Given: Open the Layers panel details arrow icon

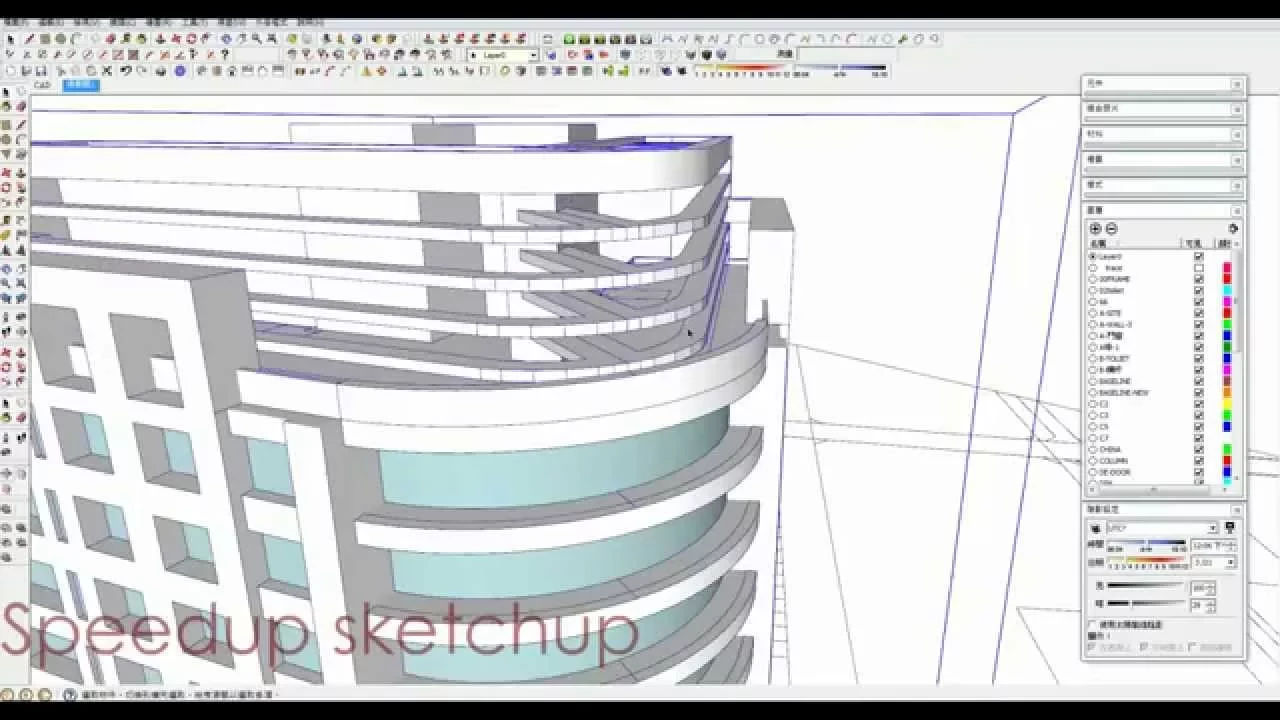Looking at the screenshot, I should 1232,229.
